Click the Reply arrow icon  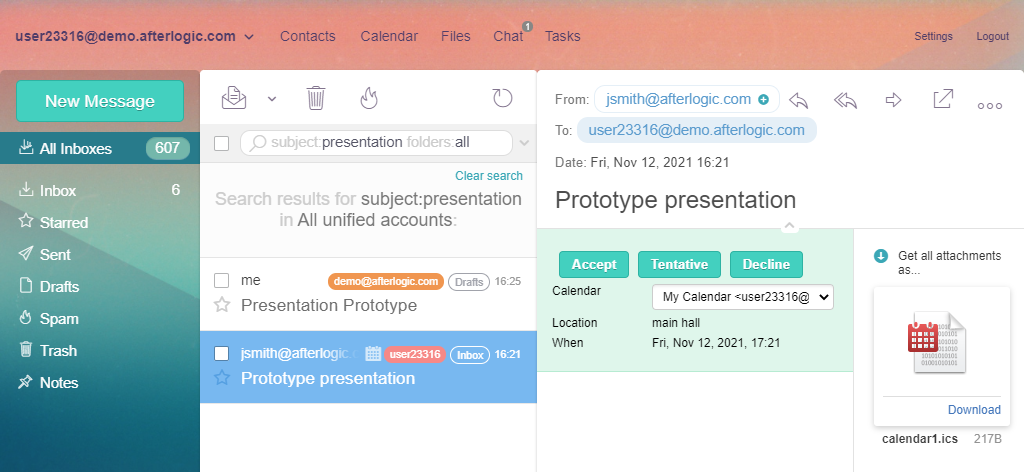point(798,100)
